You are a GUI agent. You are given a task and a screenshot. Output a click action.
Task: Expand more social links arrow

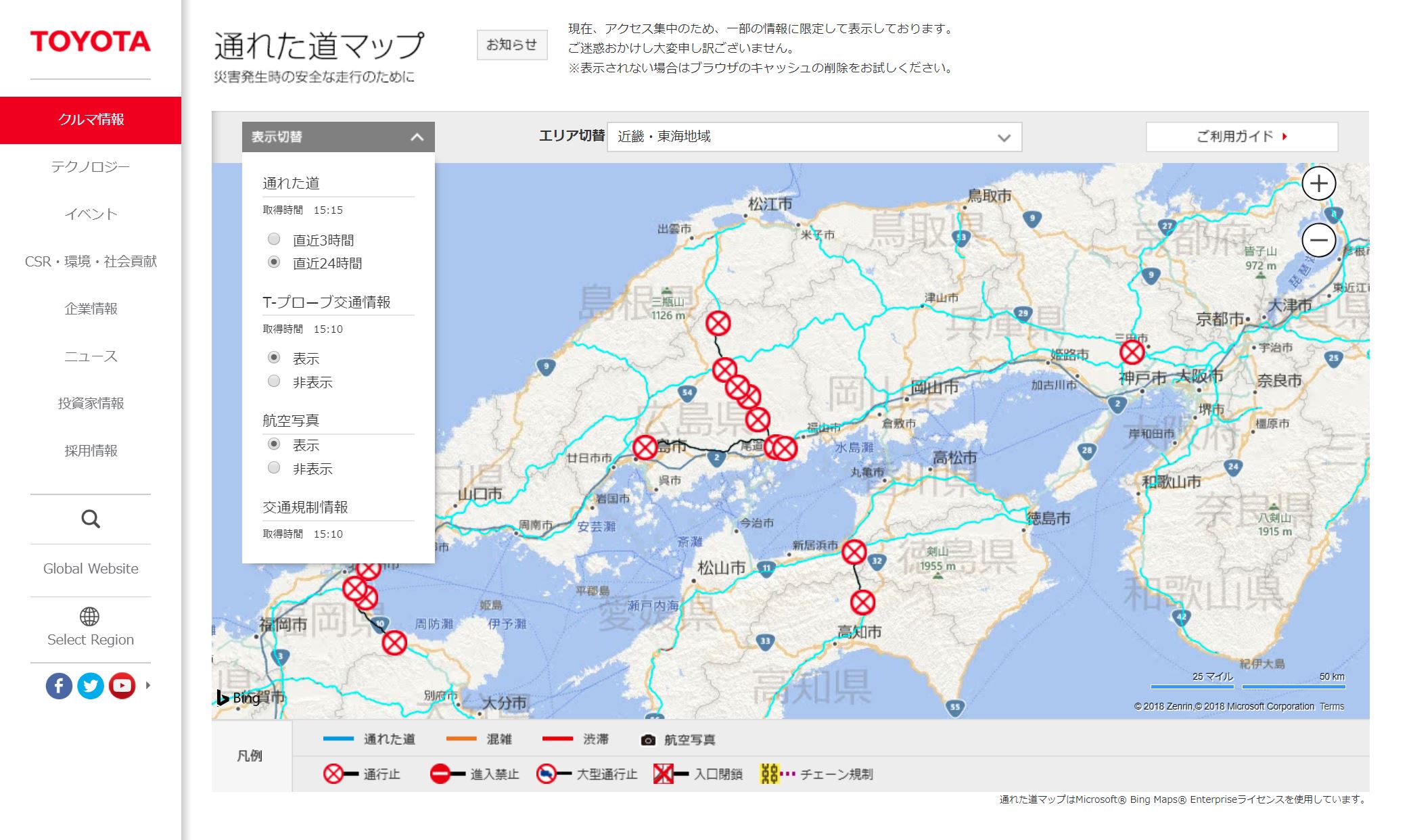[x=148, y=686]
